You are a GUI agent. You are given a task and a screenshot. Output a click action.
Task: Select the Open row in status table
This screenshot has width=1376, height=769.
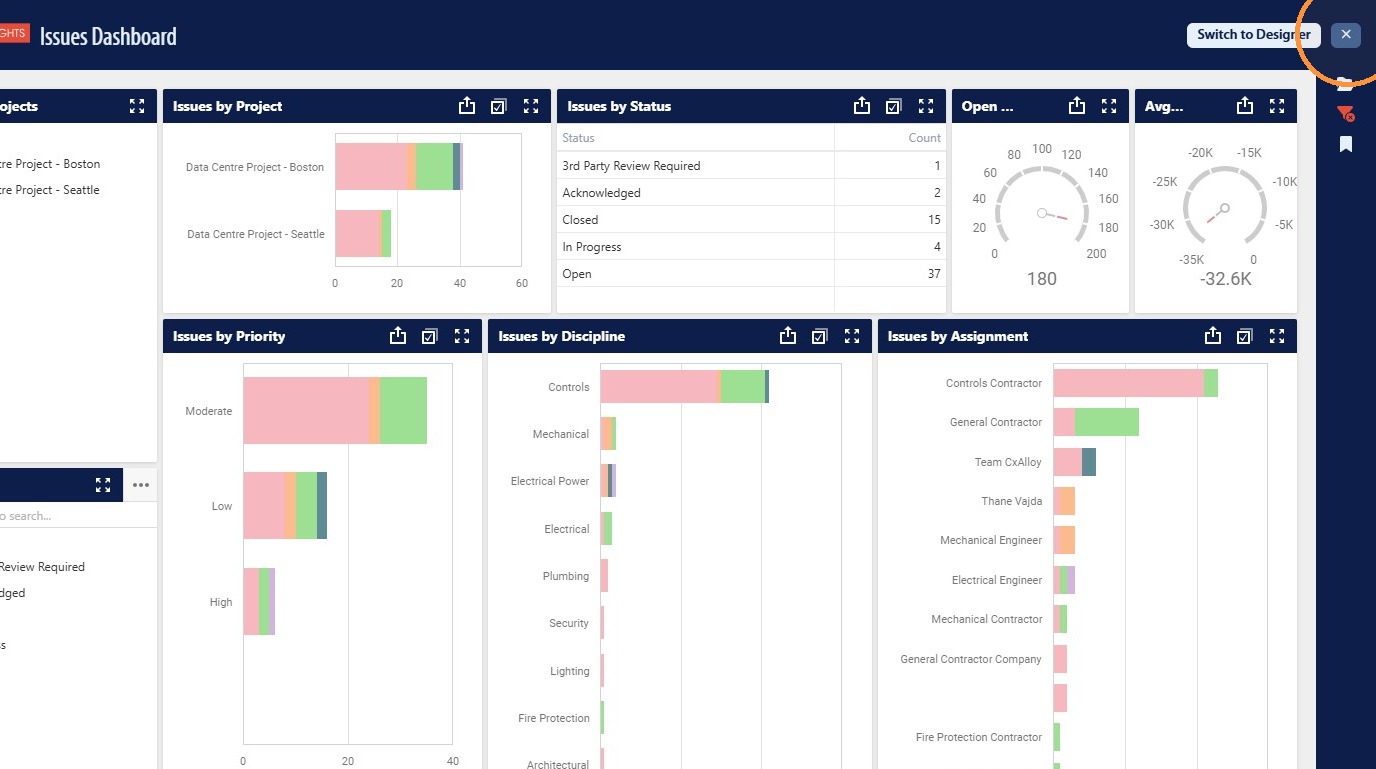(x=751, y=274)
